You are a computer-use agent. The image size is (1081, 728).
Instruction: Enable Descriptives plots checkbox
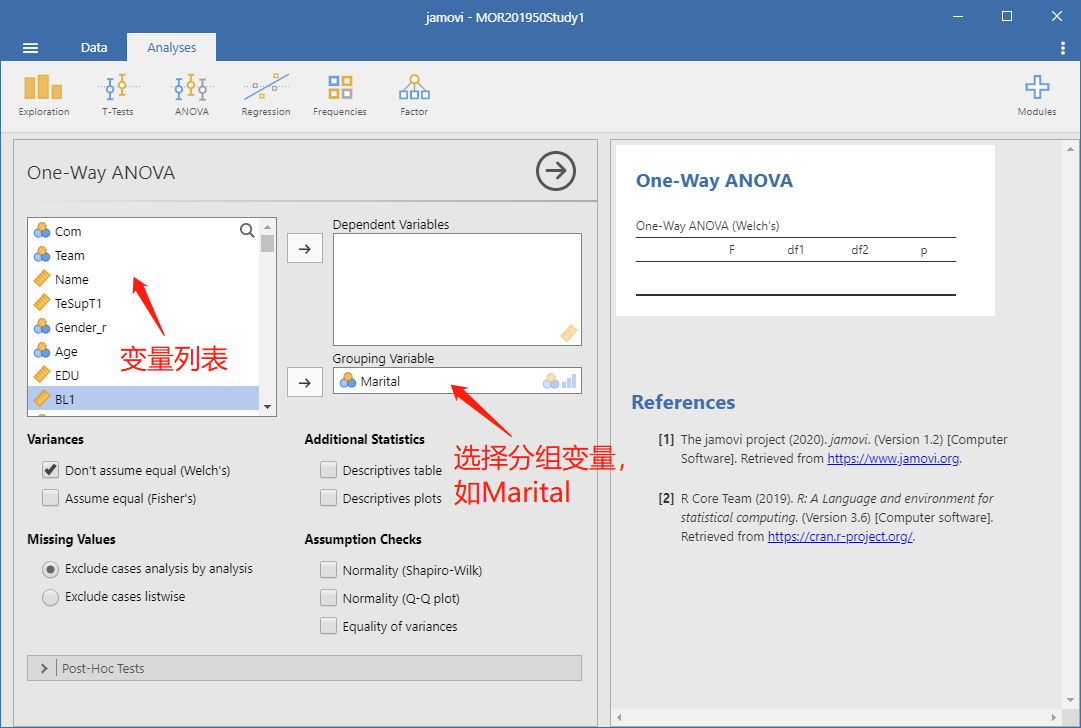point(328,498)
